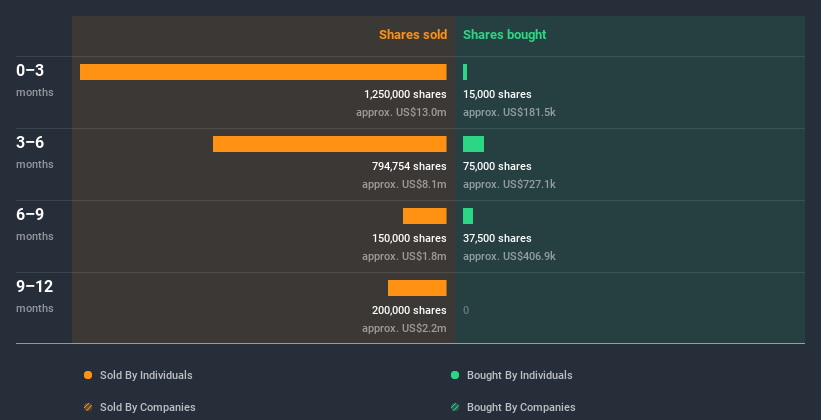Click the orange Sold By Individuals legend dot
Screen dimensions: 821x420
(x=88, y=375)
